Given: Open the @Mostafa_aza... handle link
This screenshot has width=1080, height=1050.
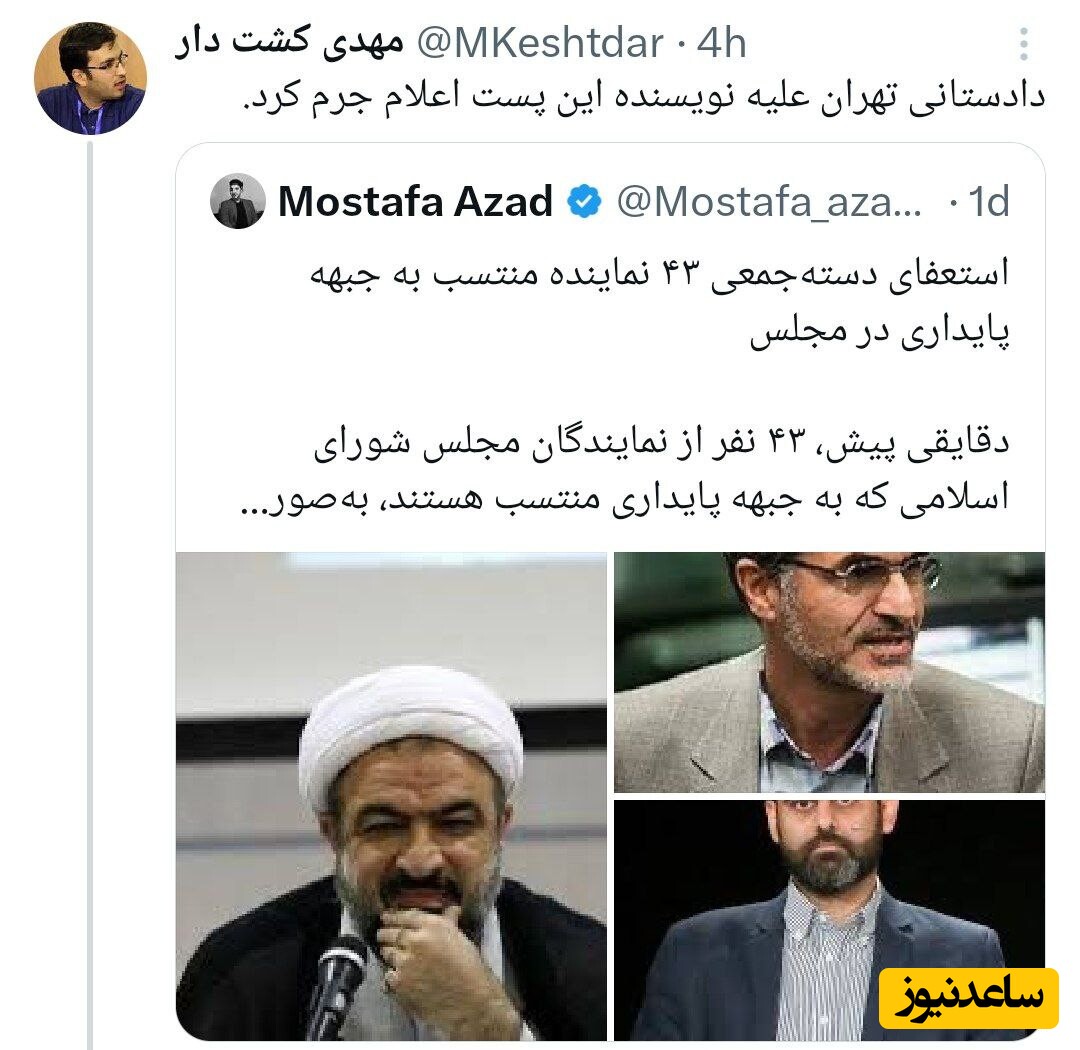Looking at the screenshot, I should tap(769, 202).
